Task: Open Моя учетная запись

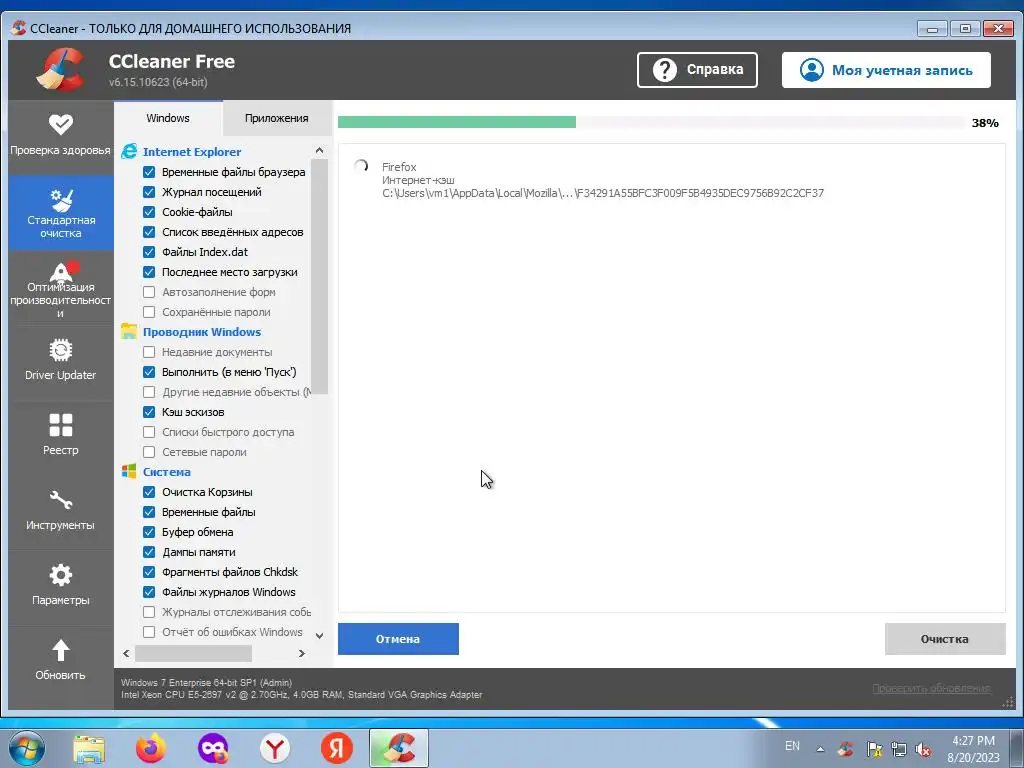Action: tap(886, 70)
